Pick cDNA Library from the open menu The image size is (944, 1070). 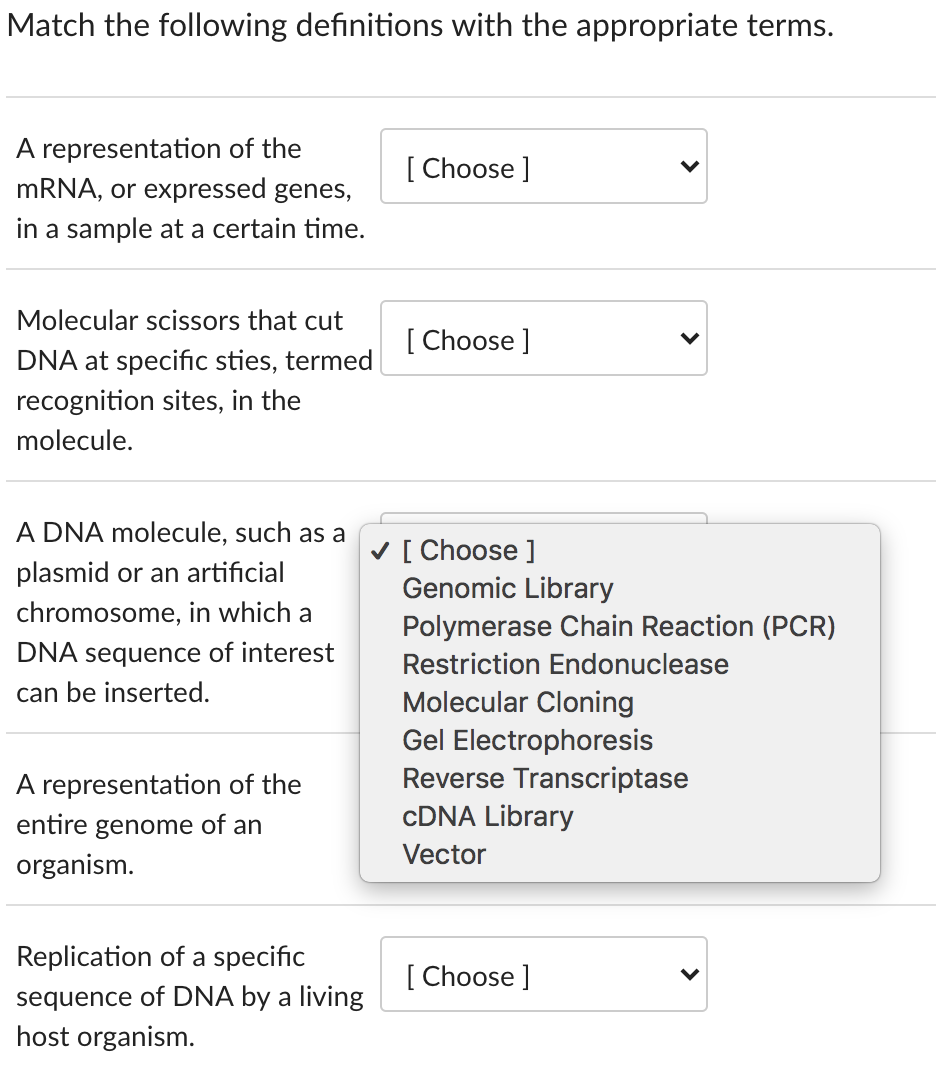pyautogui.click(x=487, y=816)
